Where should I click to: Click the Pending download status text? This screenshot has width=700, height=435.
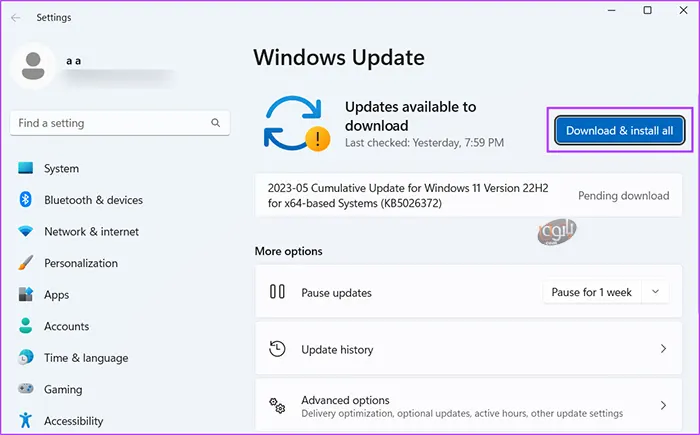(x=624, y=196)
